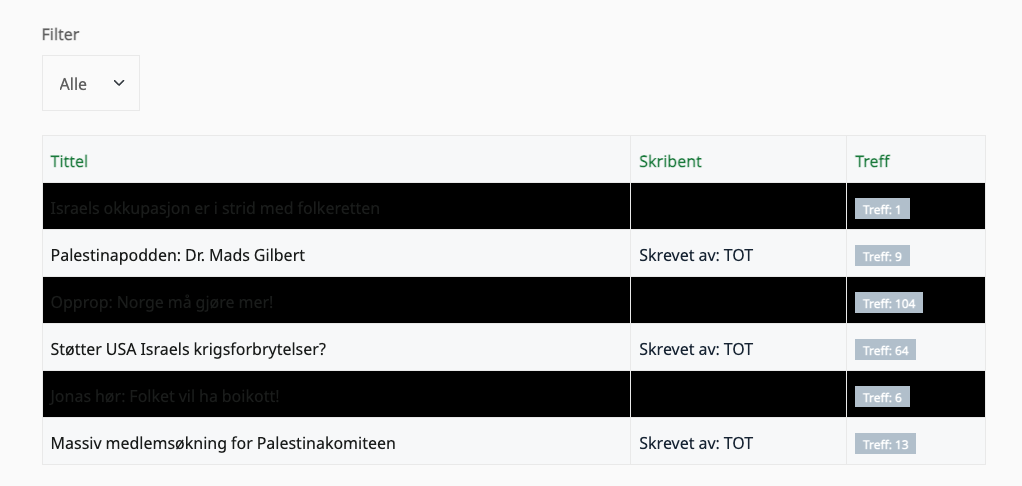Click "Skrevet av: TOT" in Massiv medlemsøkning row
This screenshot has height=486, width=1022.
click(x=696, y=443)
